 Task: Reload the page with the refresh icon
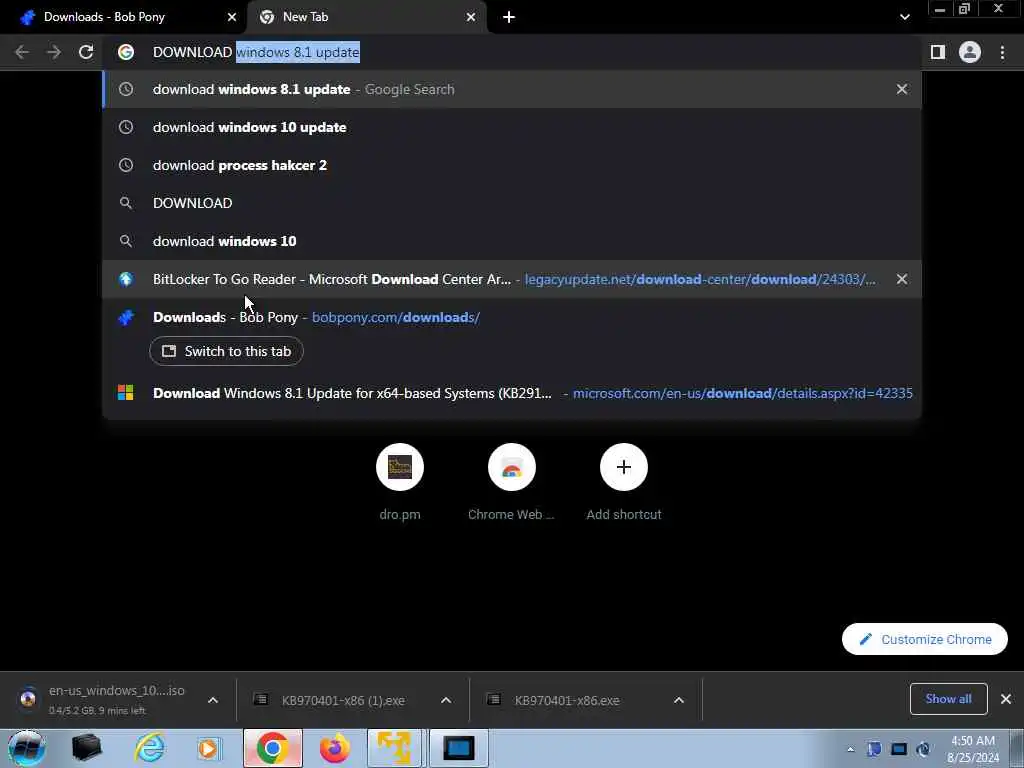(86, 52)
